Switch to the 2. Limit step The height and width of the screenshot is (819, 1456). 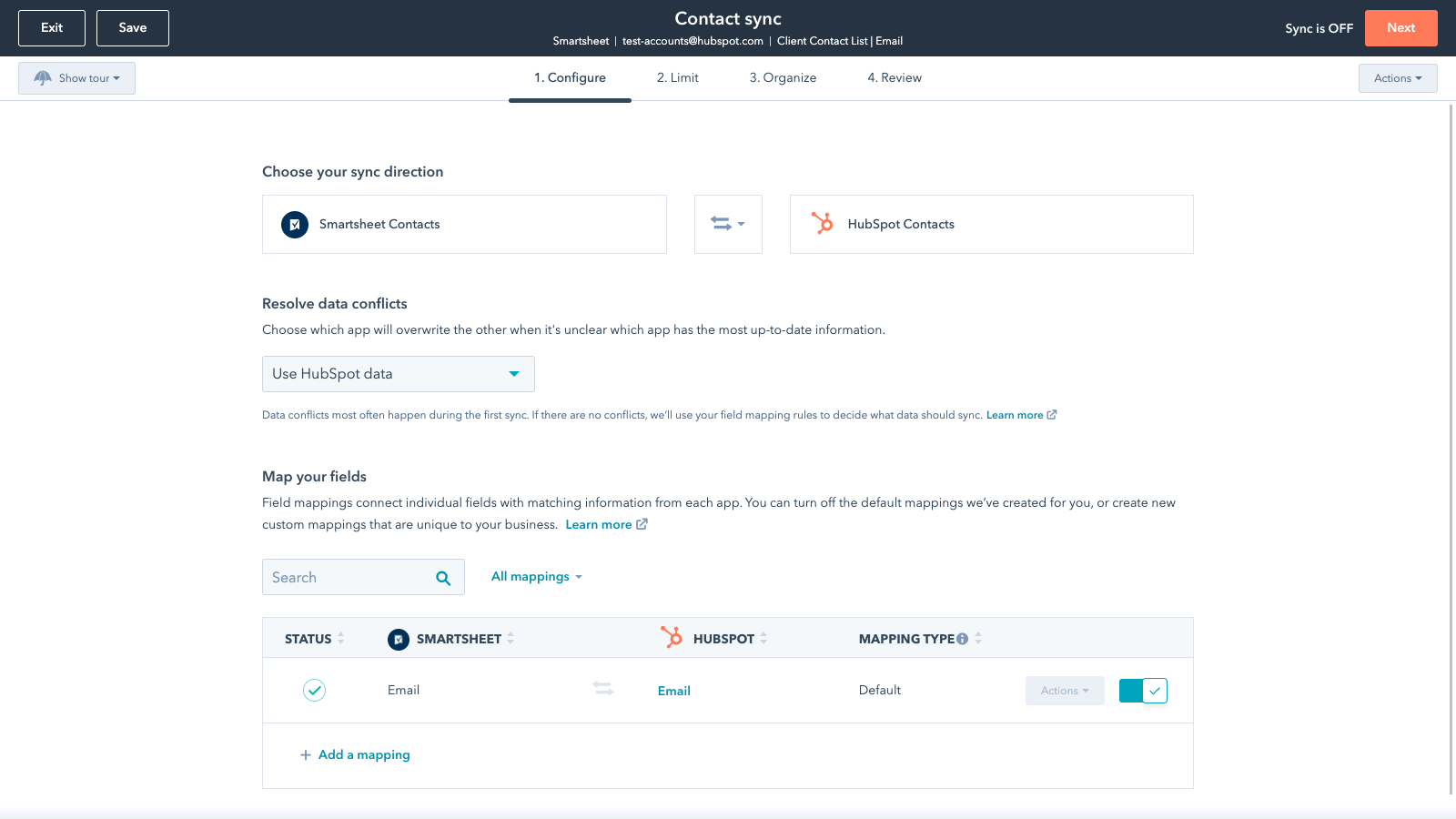point(677,77)
